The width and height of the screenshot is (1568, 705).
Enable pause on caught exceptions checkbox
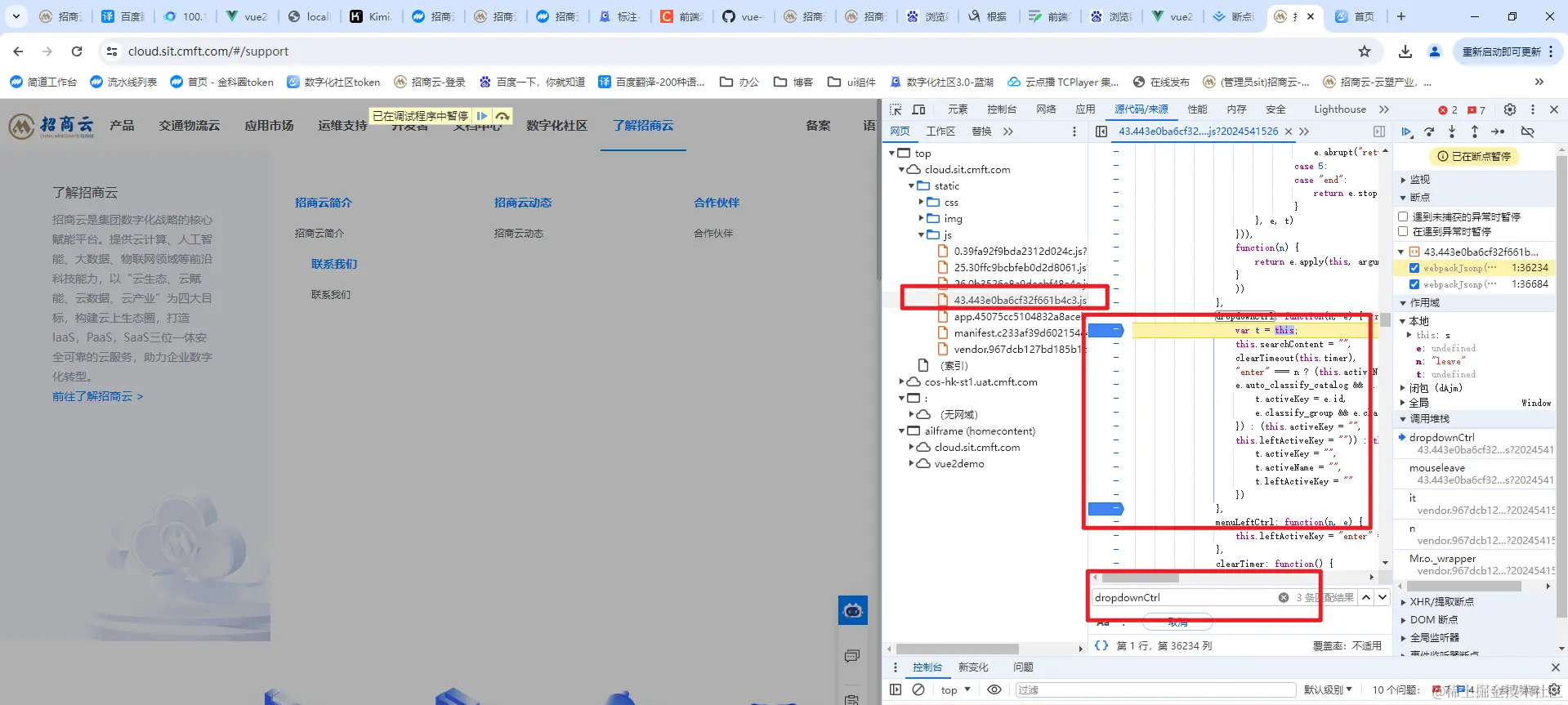(x=1403, y=232)
